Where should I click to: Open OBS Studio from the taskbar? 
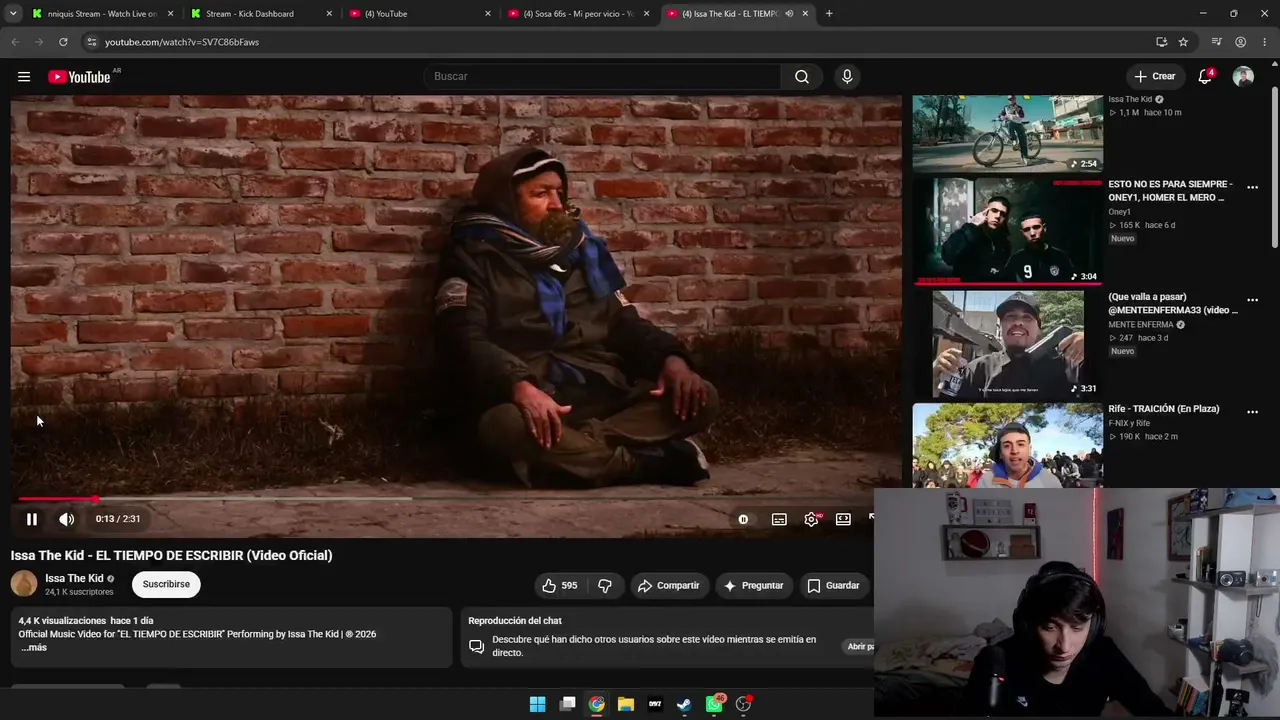(743, 704)
